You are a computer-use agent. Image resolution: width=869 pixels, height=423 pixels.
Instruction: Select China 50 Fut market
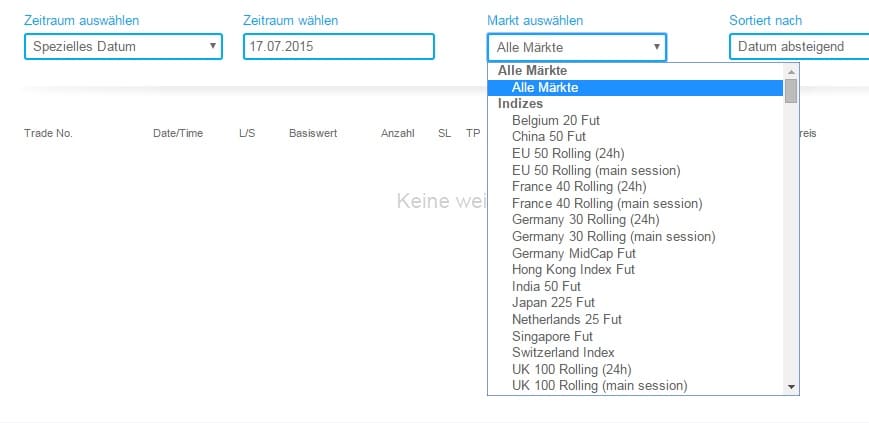tap(548, 136)
